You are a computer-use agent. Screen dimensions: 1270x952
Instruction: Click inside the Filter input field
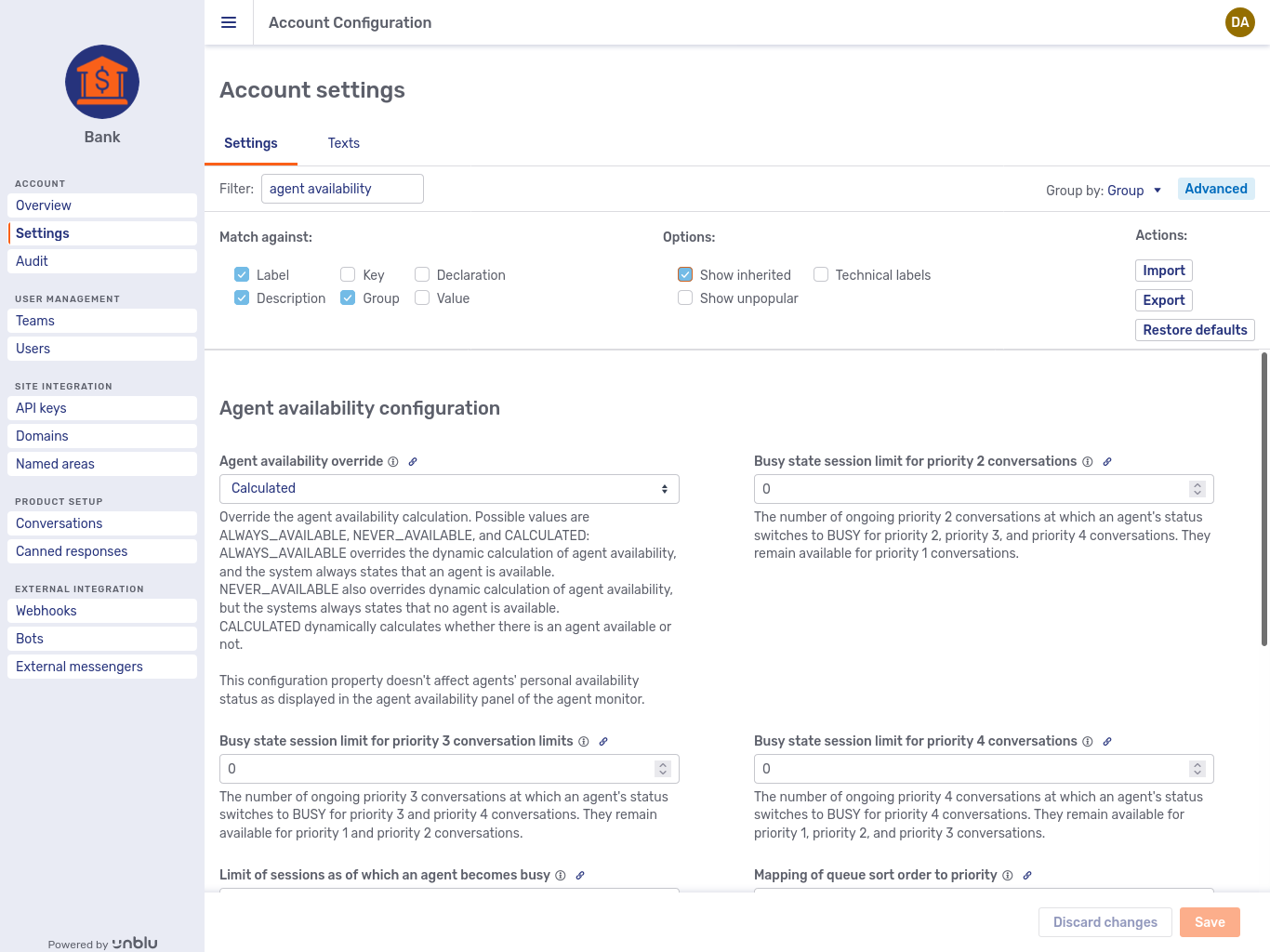click(341, 189)
